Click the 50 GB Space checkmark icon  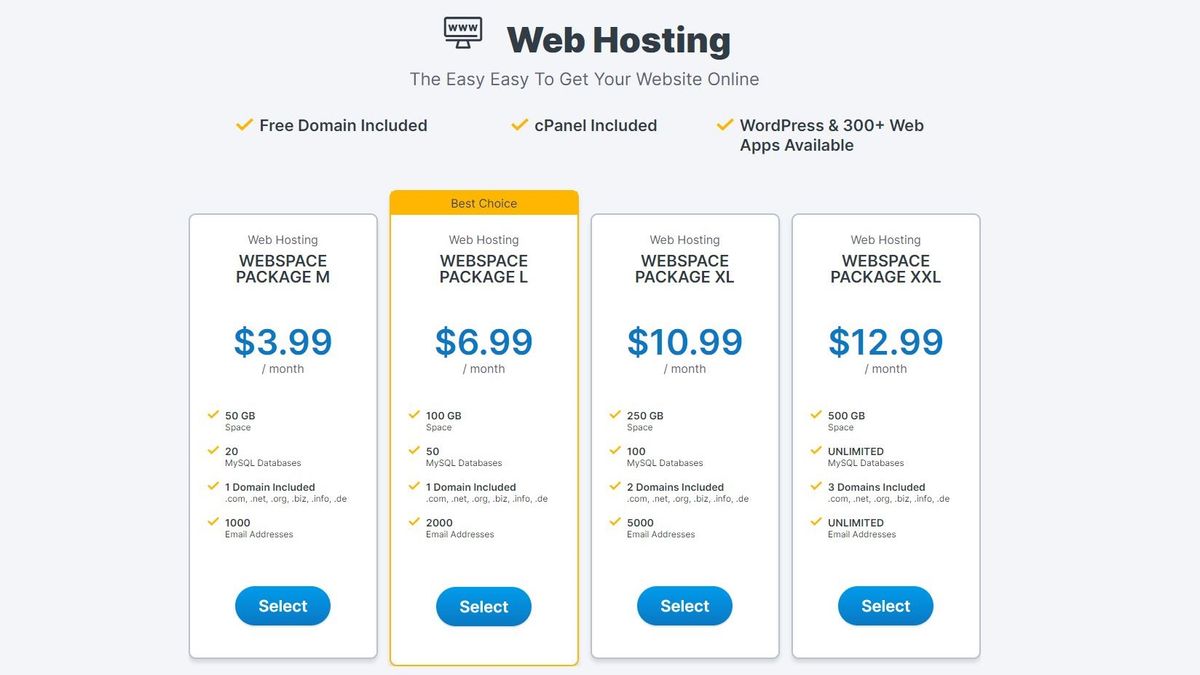coord(213,414)
